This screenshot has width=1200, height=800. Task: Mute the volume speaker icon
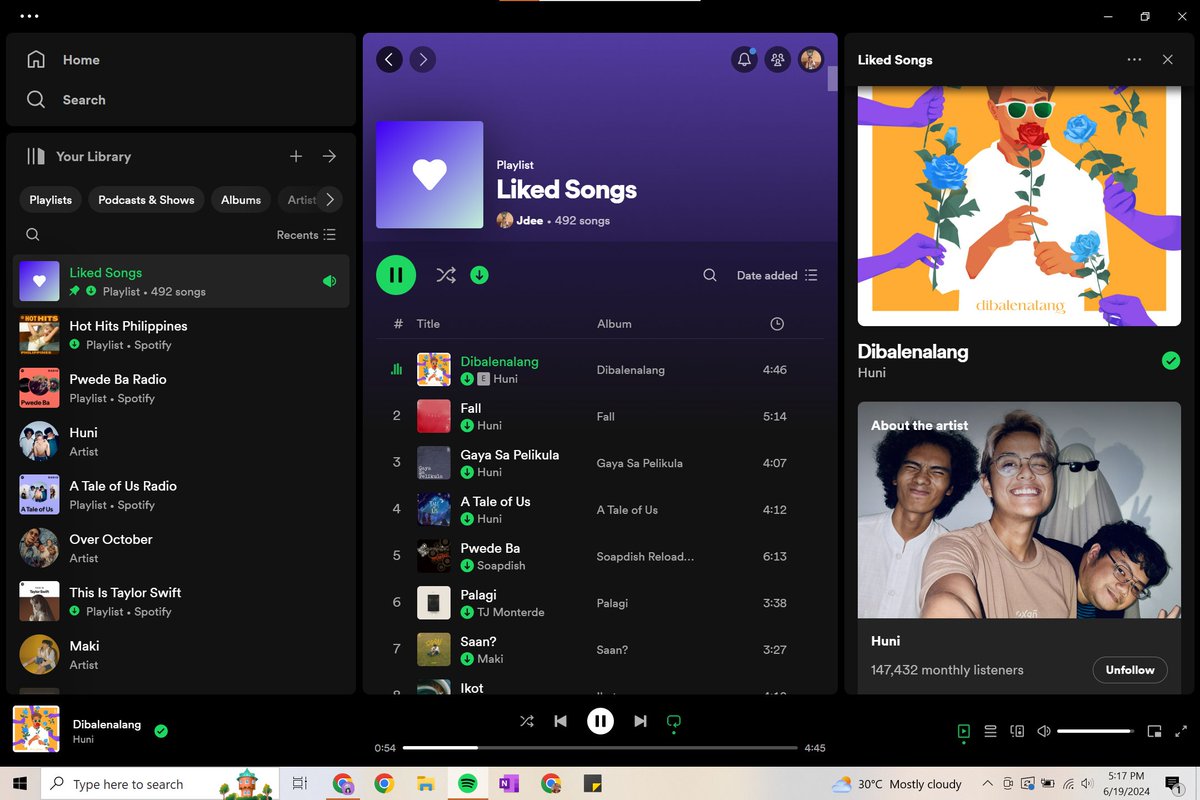pyautogui.click(x=1044, y=731)
